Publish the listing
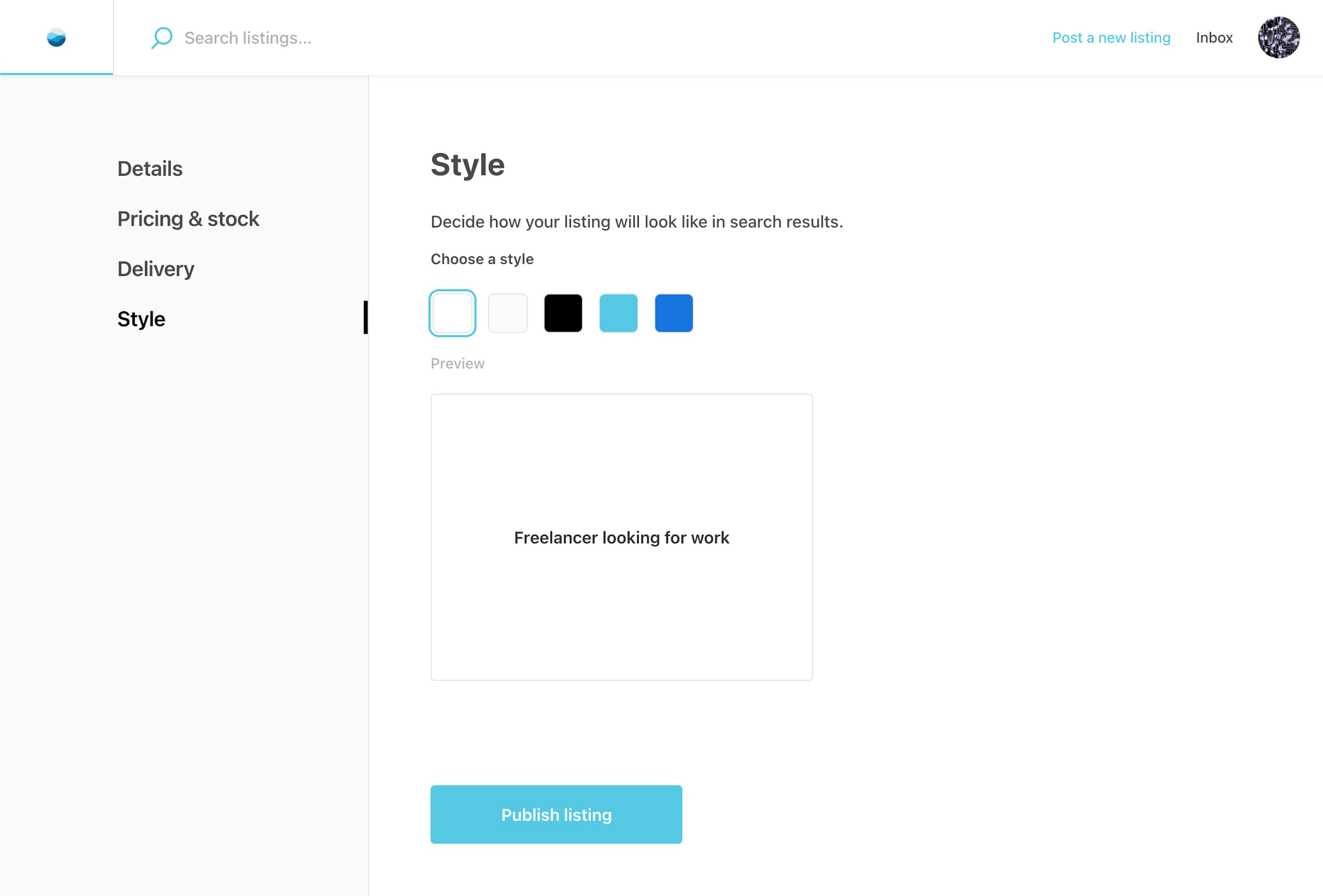 pos(556,814)
